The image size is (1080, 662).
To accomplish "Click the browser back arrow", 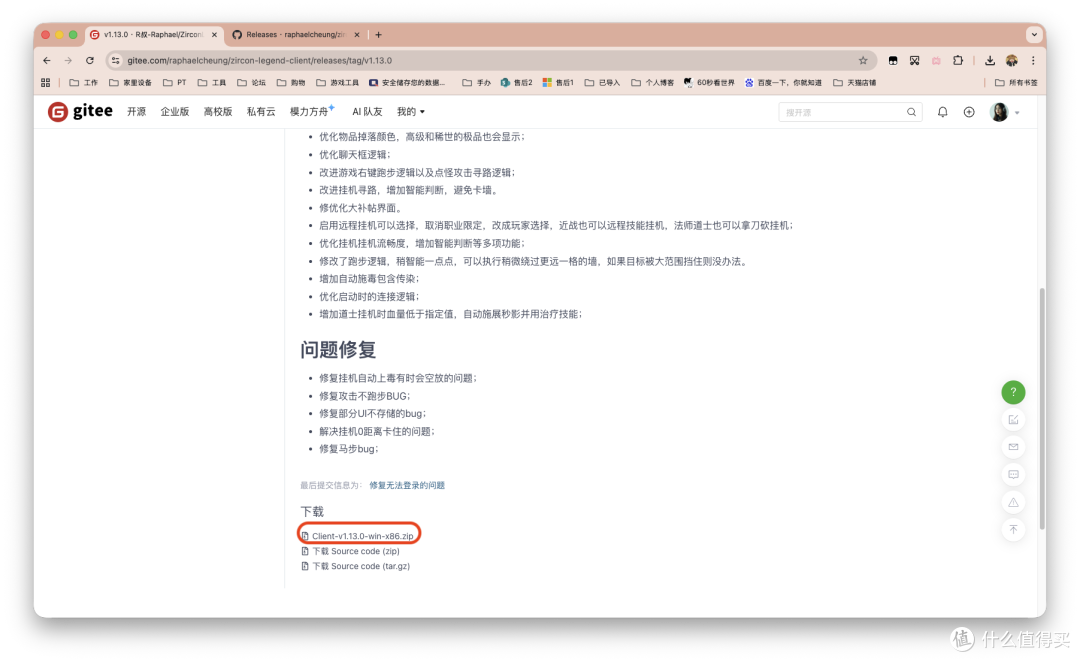I will point(47,61).
